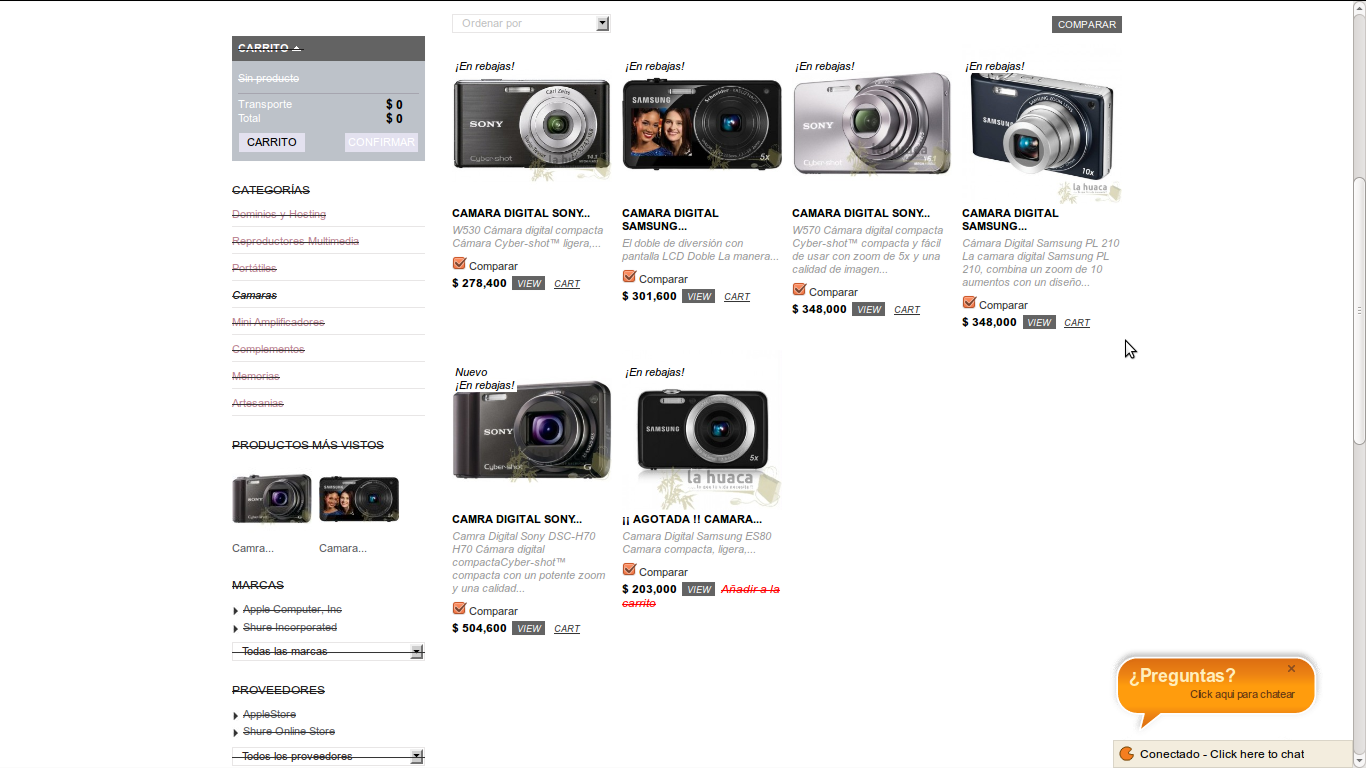
Task: Click Samsung thumbnail under Productos más vistos
Action: click(x=359, y=499)
